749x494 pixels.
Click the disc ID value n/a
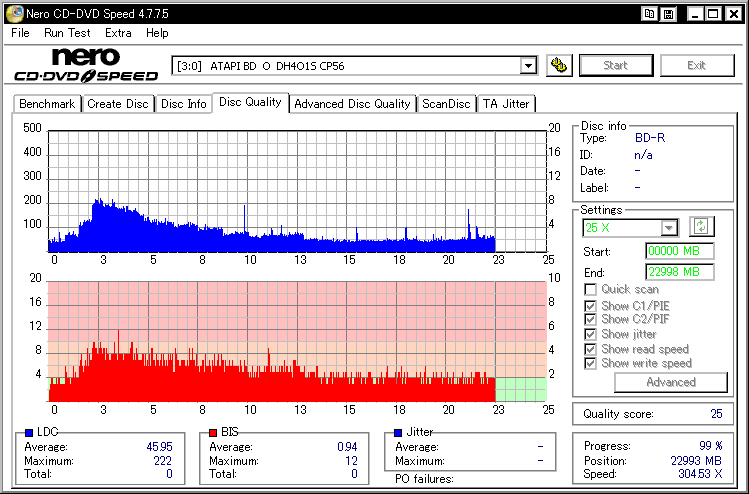point(643,155)
